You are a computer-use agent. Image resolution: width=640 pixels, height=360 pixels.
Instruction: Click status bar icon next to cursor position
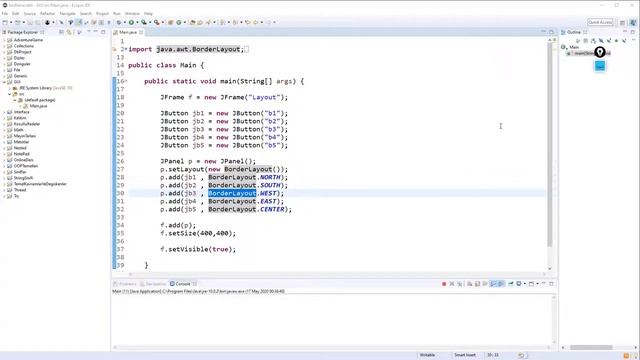click(521, 355)
